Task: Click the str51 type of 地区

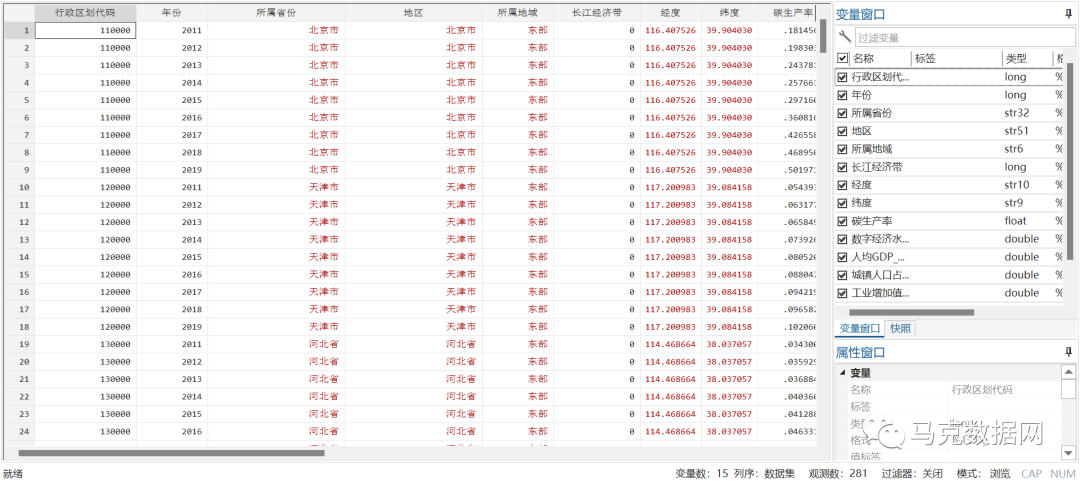Action: coord(1017,131)
